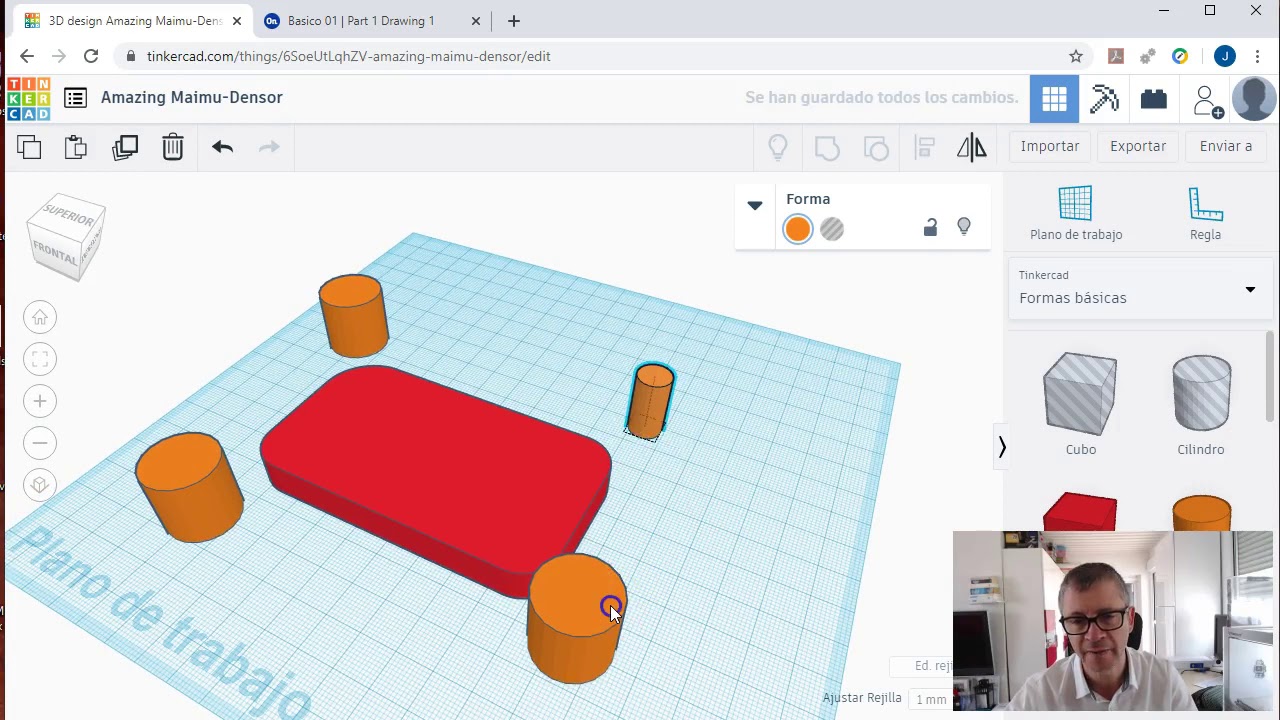The height and width of the screenshot is (720, 1280).
Task: Duplicate and repeat the selection
Action: click(x=125, y=147)
